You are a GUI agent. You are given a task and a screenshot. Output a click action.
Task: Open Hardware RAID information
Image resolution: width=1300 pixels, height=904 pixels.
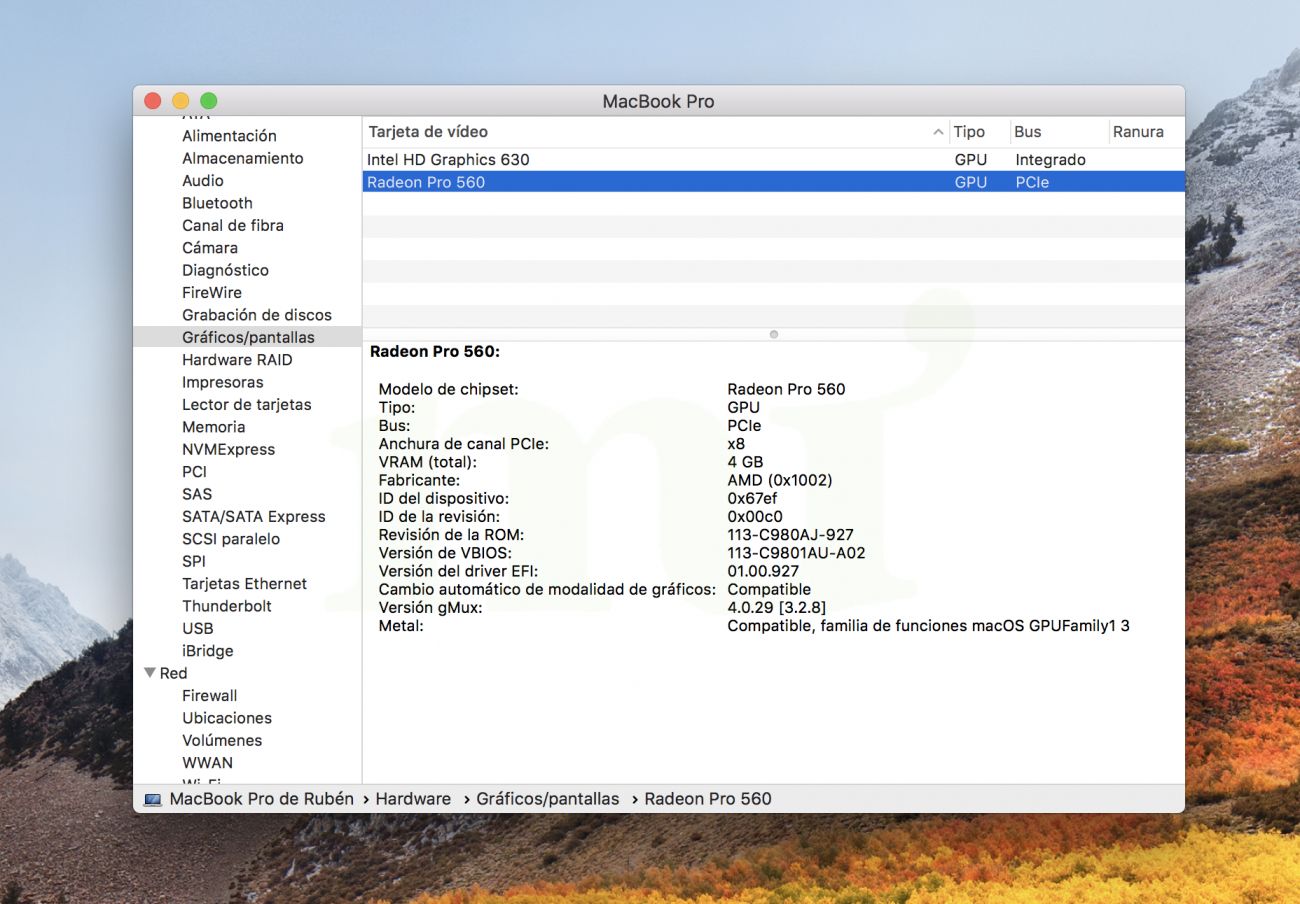pos(237,360)
